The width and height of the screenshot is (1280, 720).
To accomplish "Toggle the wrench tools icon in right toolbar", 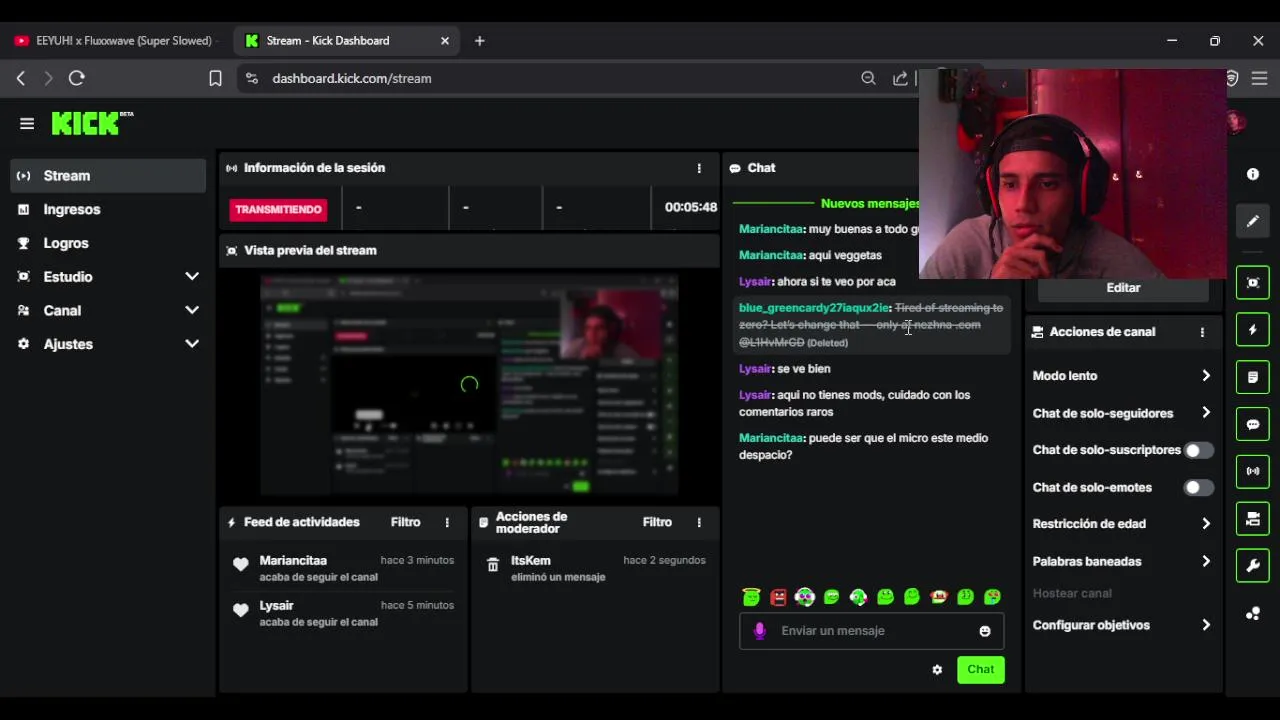I will tap(1253, 566).
